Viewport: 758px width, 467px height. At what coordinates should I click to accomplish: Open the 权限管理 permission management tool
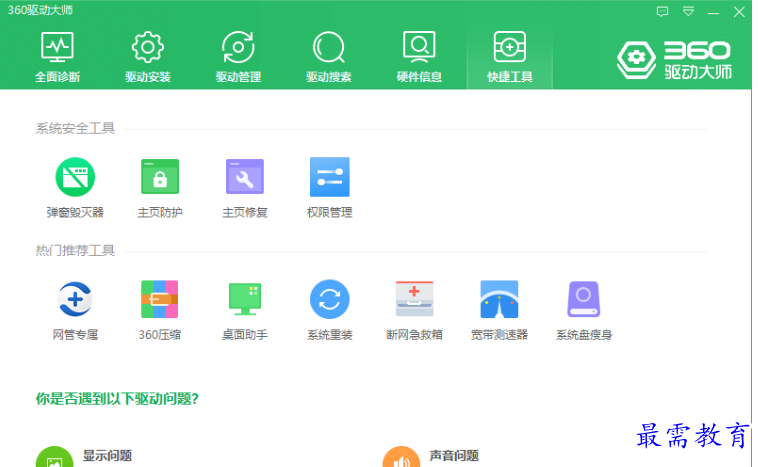pyautogui.click(x=330, y=188)
